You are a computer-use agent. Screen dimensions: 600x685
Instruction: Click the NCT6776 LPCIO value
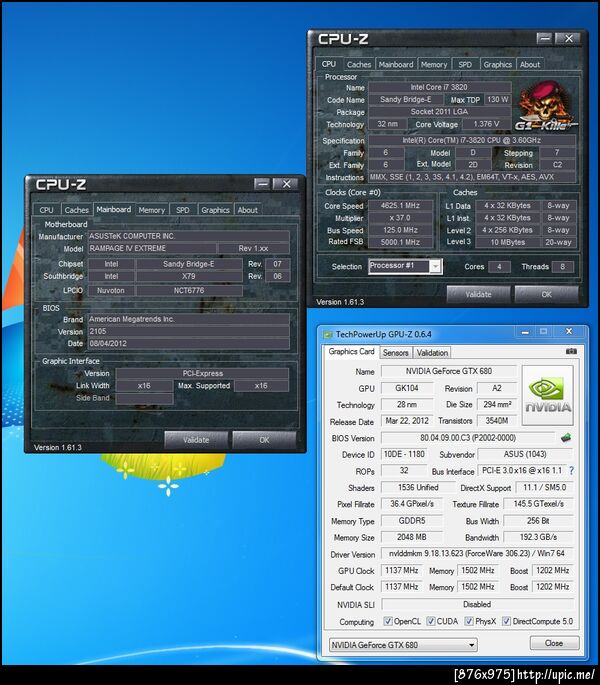tap(189, 290)
